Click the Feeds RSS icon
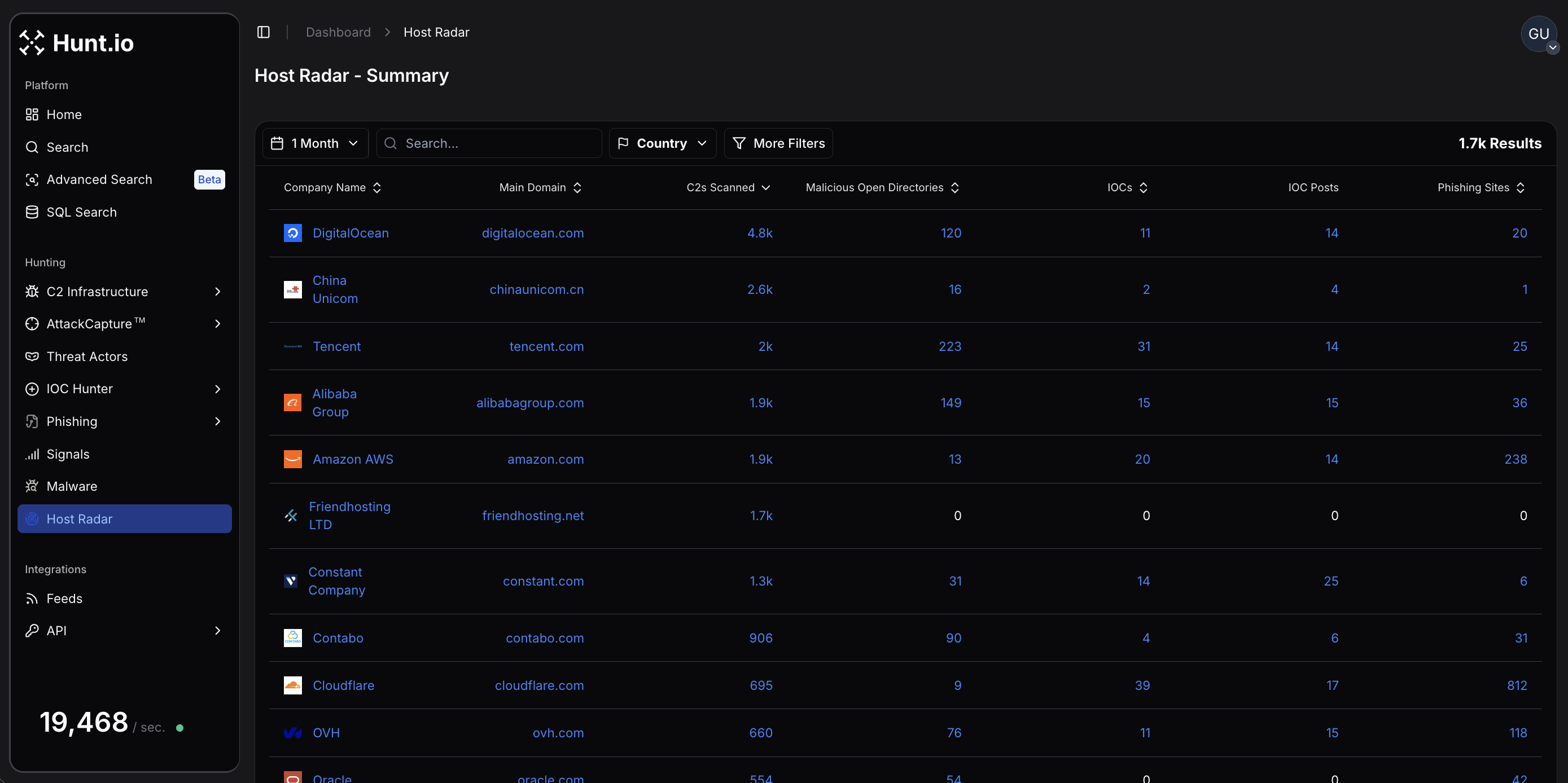Viewport: 1568px width, 783px height. tap(32, 599)
